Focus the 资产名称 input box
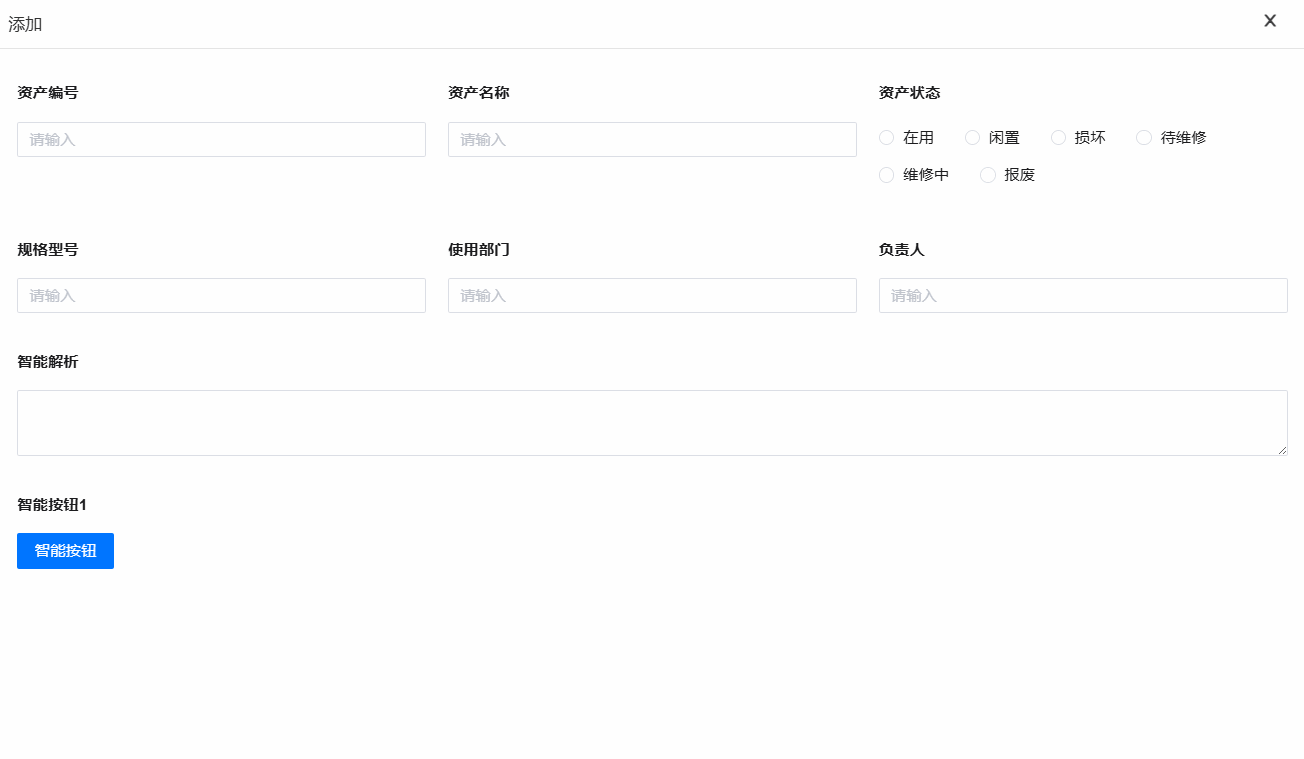Viewport: 1304px width, 759px height. click(652, 139)
